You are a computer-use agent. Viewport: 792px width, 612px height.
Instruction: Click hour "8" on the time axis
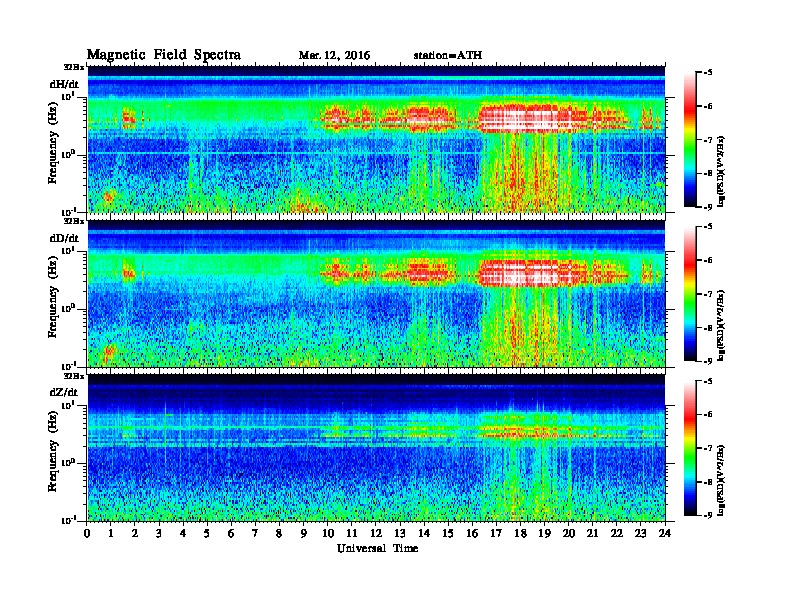(280, 533)
